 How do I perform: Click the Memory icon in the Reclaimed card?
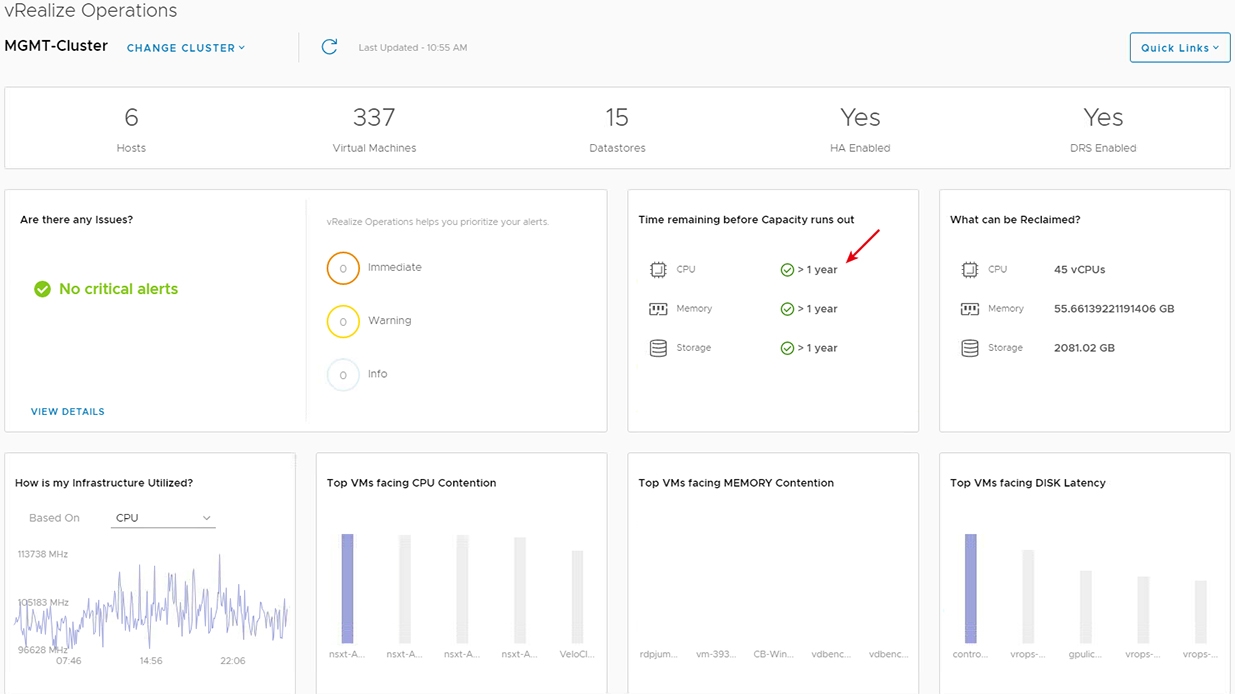click(970, 309)
